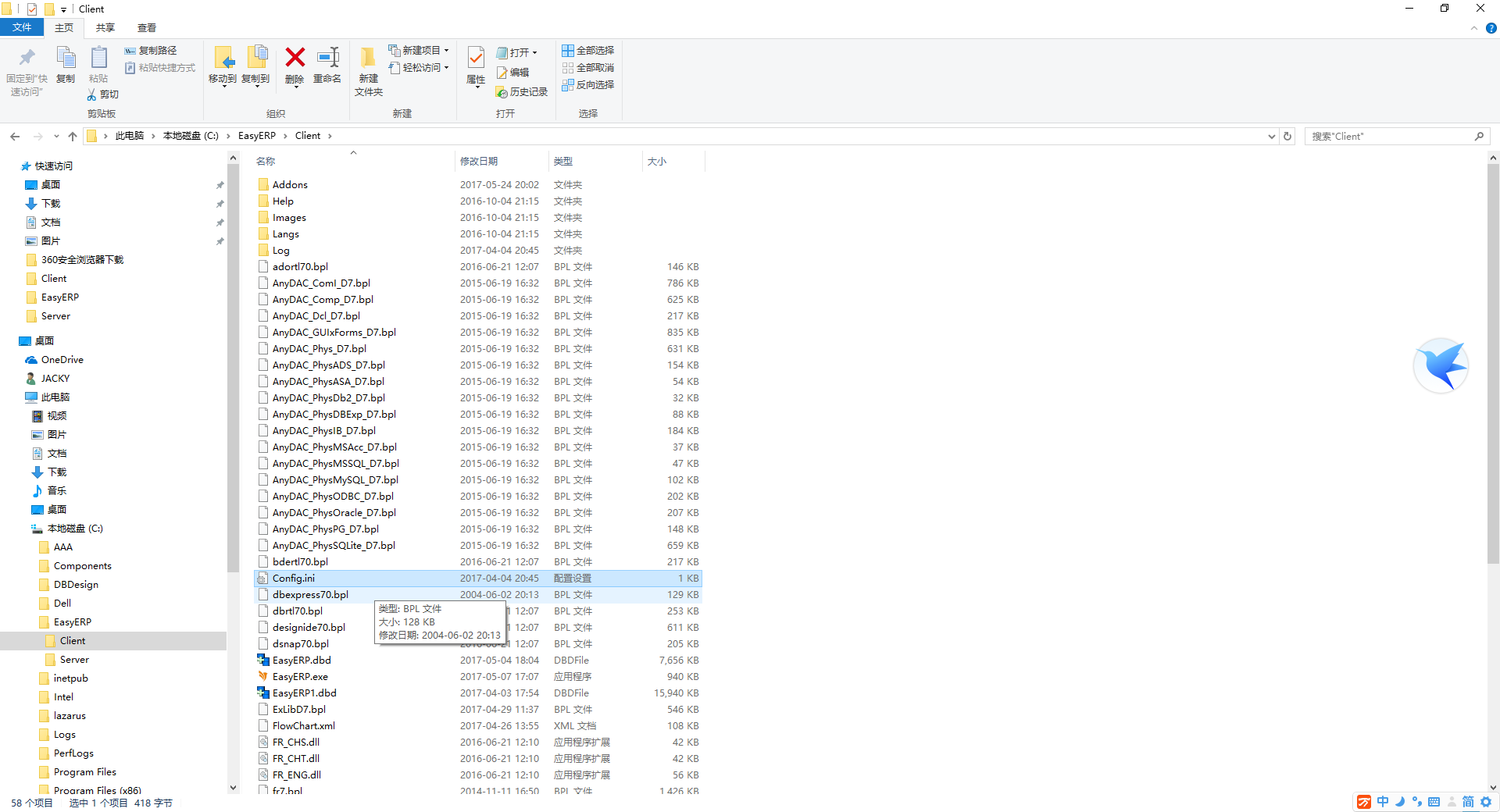Click the Refresh icon beside address bar
This screenshot has width=1500, height=812.
pos(1287,136)
